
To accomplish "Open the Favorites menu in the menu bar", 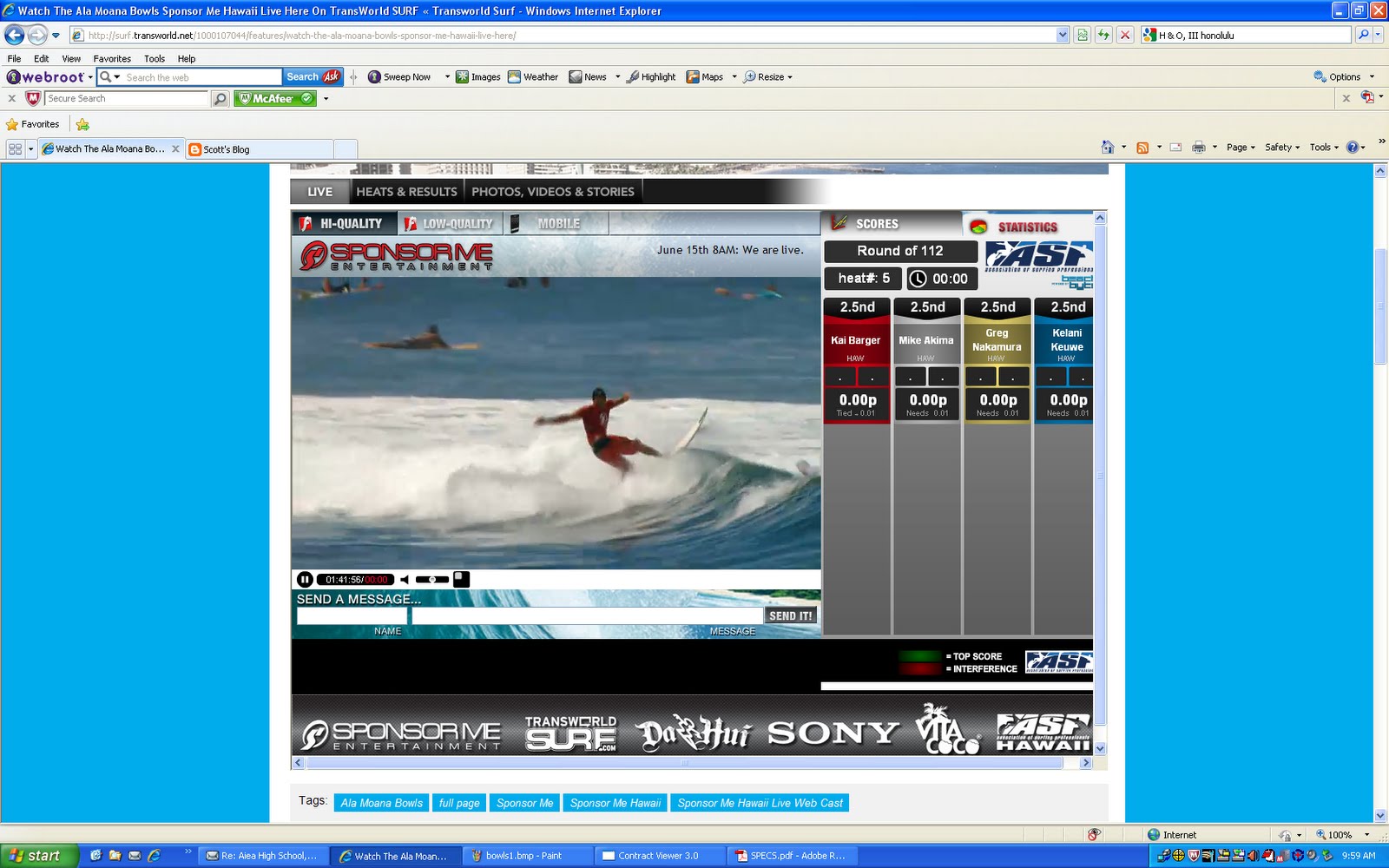I will tap(112, 58).
